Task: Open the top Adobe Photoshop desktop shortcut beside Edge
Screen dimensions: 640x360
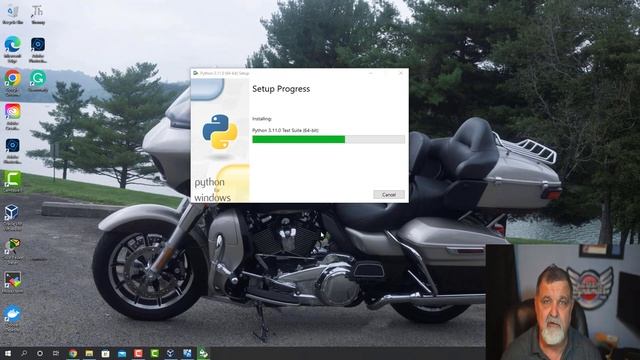Action: pyautogui.click(x=38, y=49)
